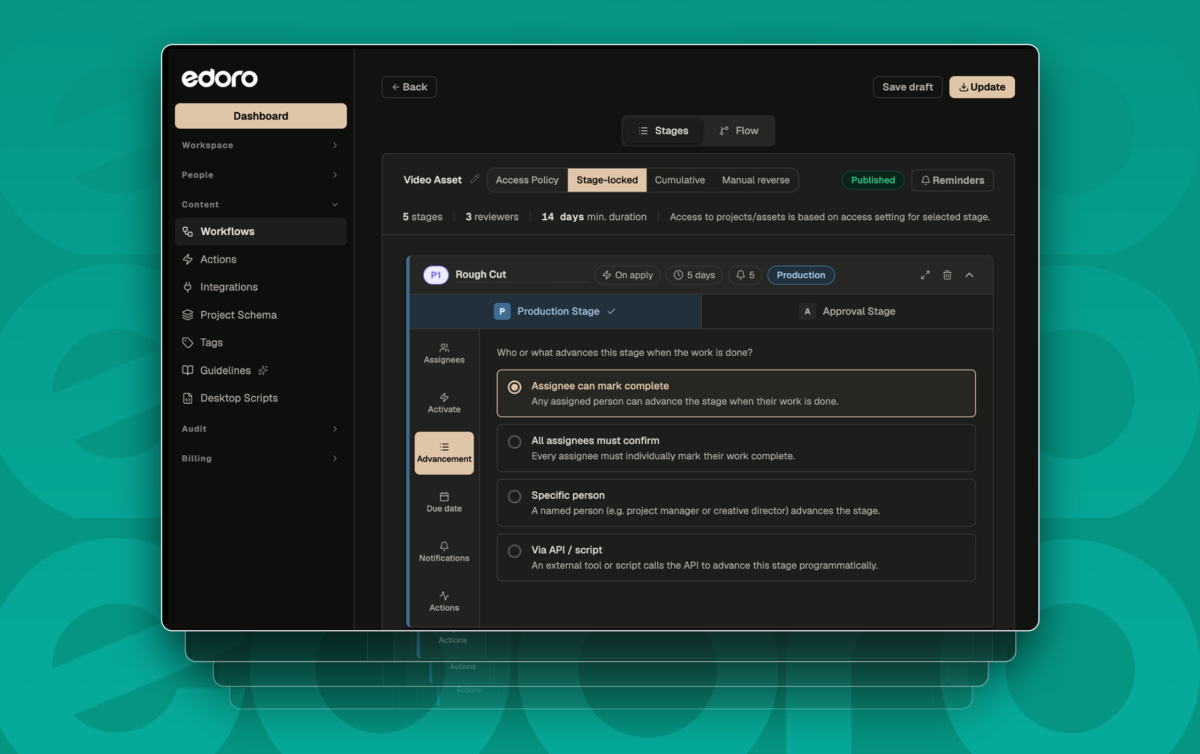Open the Approval Stage tab
Viewport: 1200px width, 754px height.
pyautogui.click(x=847, y=311)
